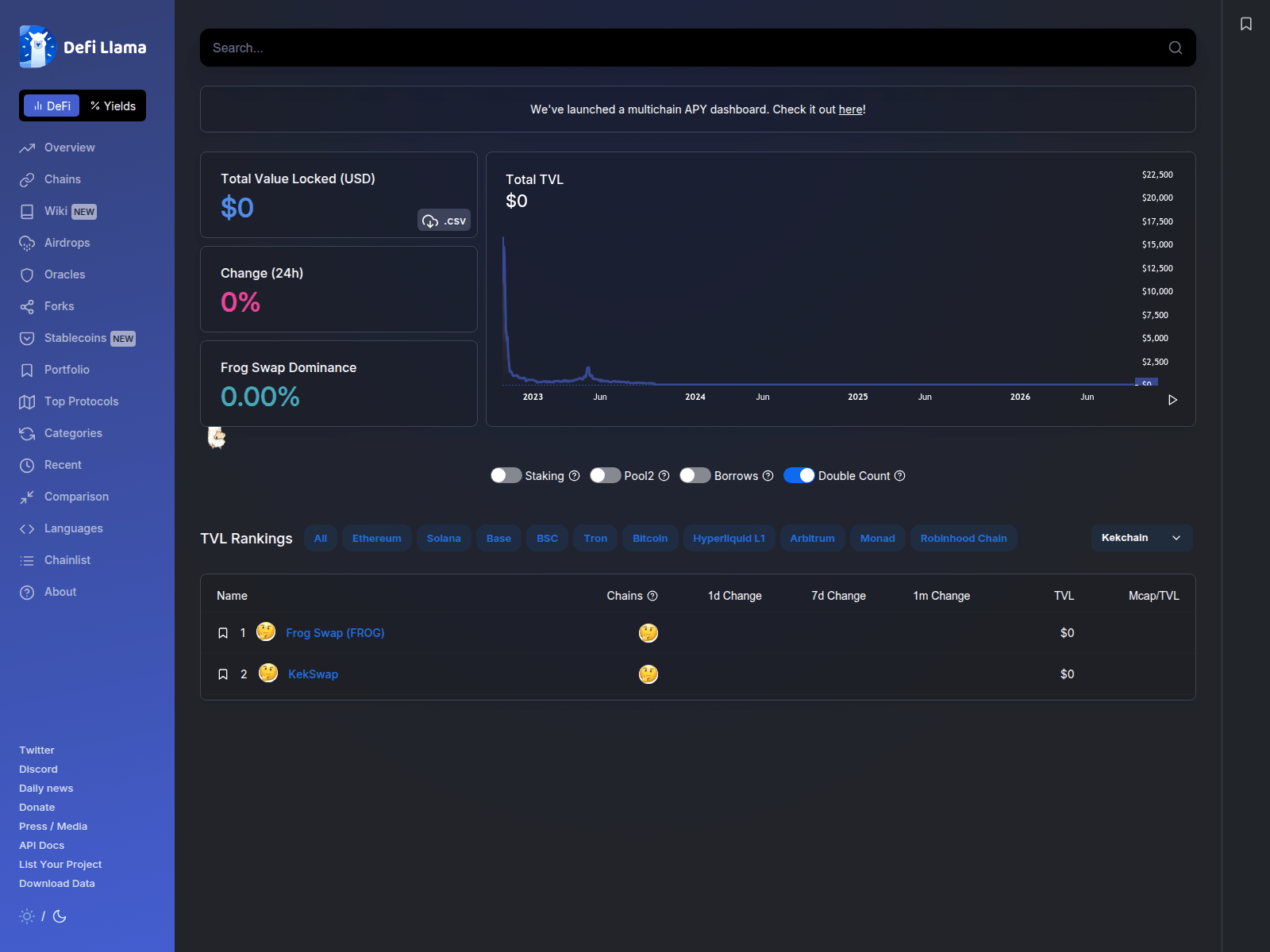Filter TVL rankings by Solana

(x=444, y=538)
